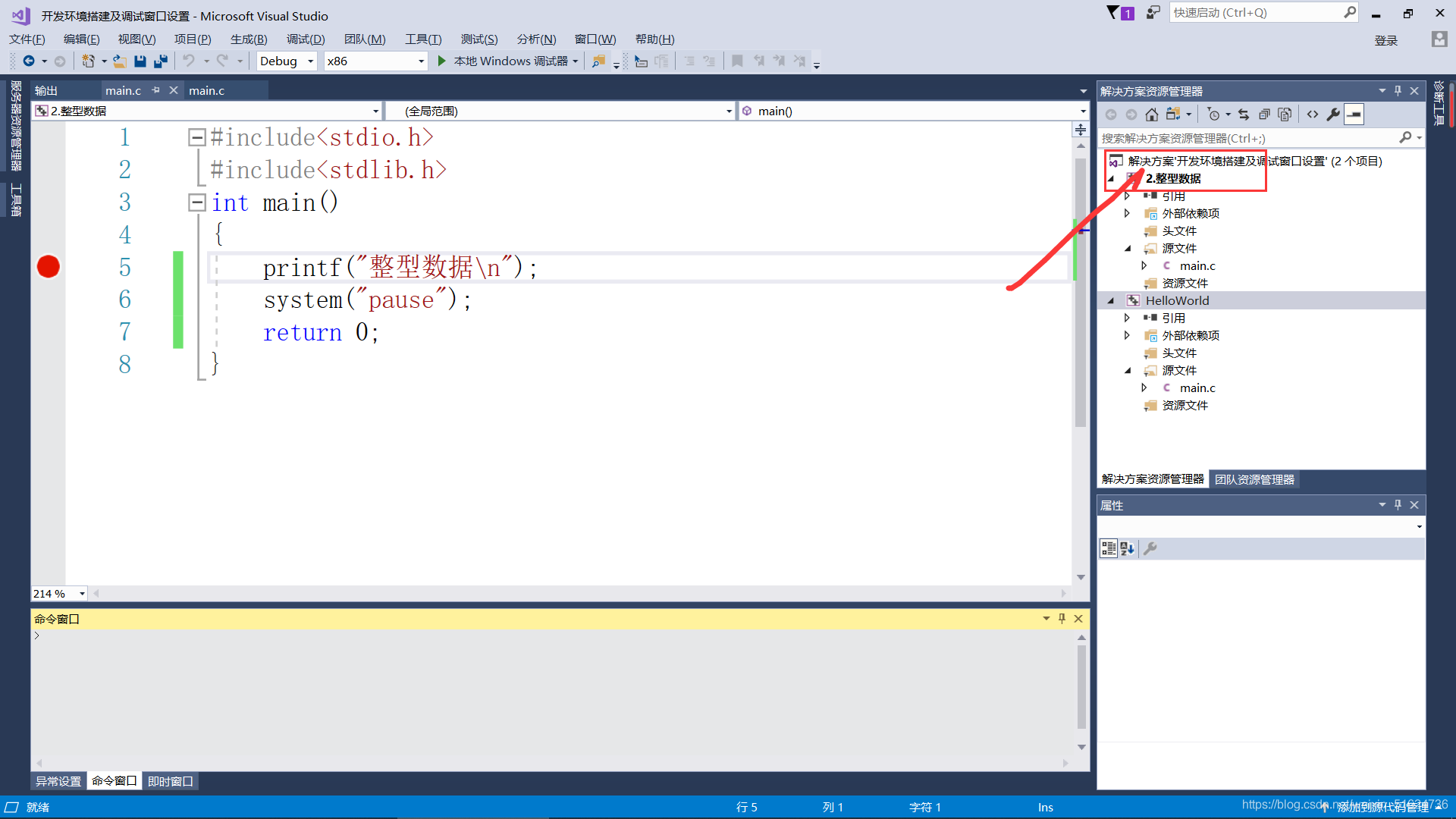The height and width of the screenshot is (819, 1456).
Task: Open the 诊断工具 side tab
Action: 1439,103
